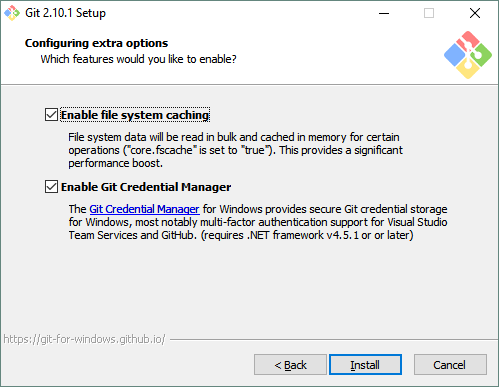Click the 'Enable file system caching' label
The width and height of the screenshot is (499, 387).
tap(135, 115)
